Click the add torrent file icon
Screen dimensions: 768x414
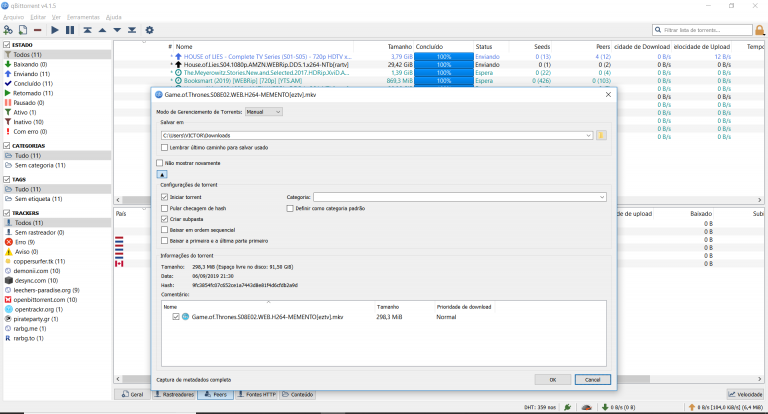coord(23,30)
